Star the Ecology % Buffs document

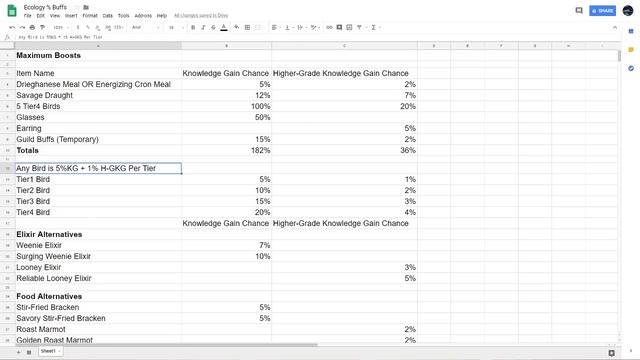tap(76, 7)
